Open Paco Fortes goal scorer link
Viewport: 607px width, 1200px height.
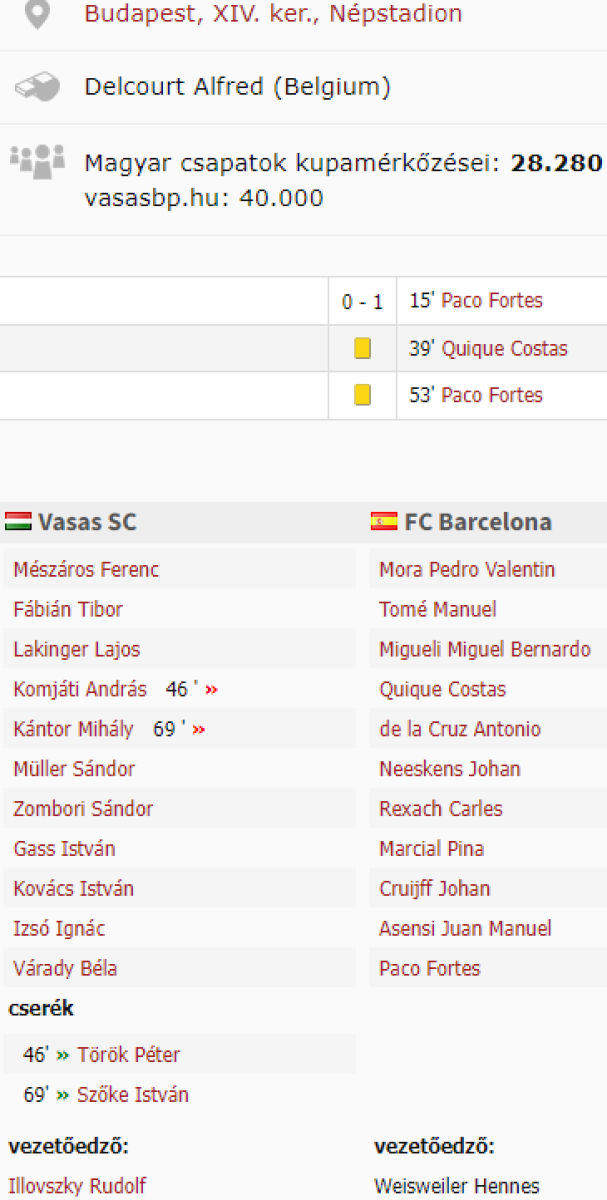[492, 301]
